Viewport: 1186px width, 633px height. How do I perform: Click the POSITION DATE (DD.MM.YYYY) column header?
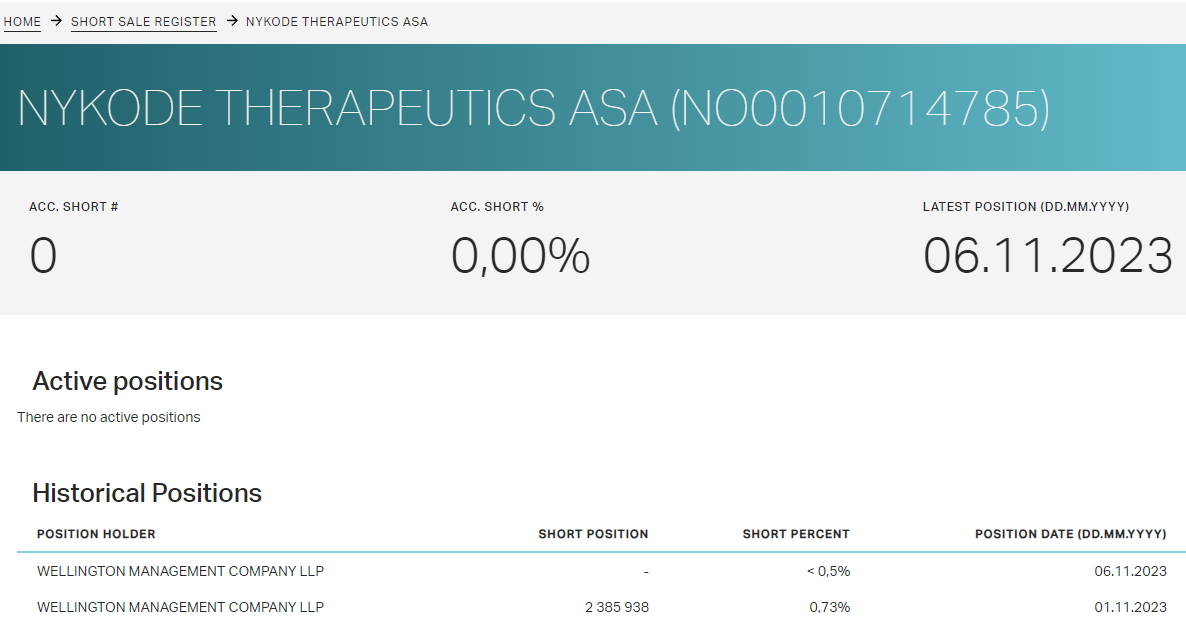(x=1071, y=534)
